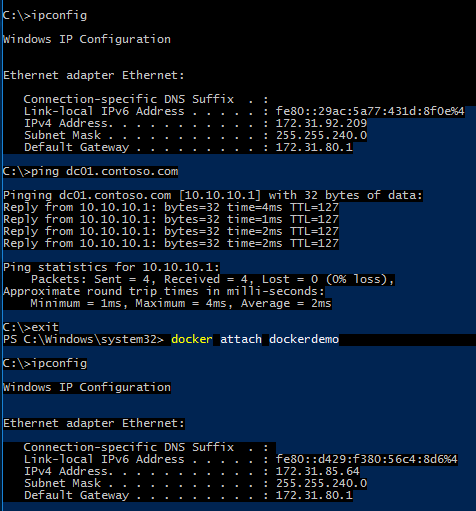
Task: Click the Ping statistics for 10.10.10.1 line
Action: 111,267
